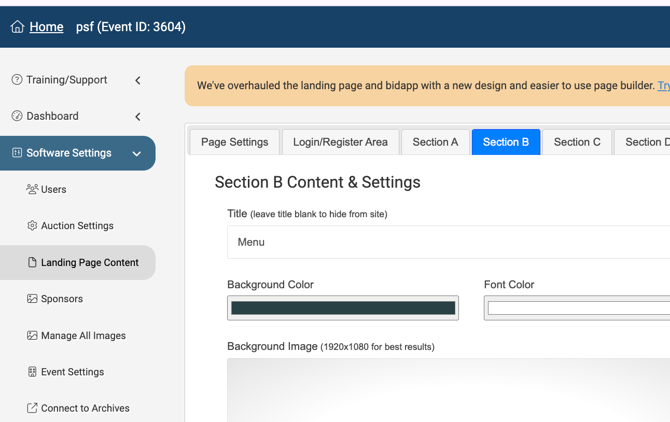Click the Training/Support question mark icon
The width and height of the screenshot is (670, 422).
pyautogui.click(x=17, y=80)
